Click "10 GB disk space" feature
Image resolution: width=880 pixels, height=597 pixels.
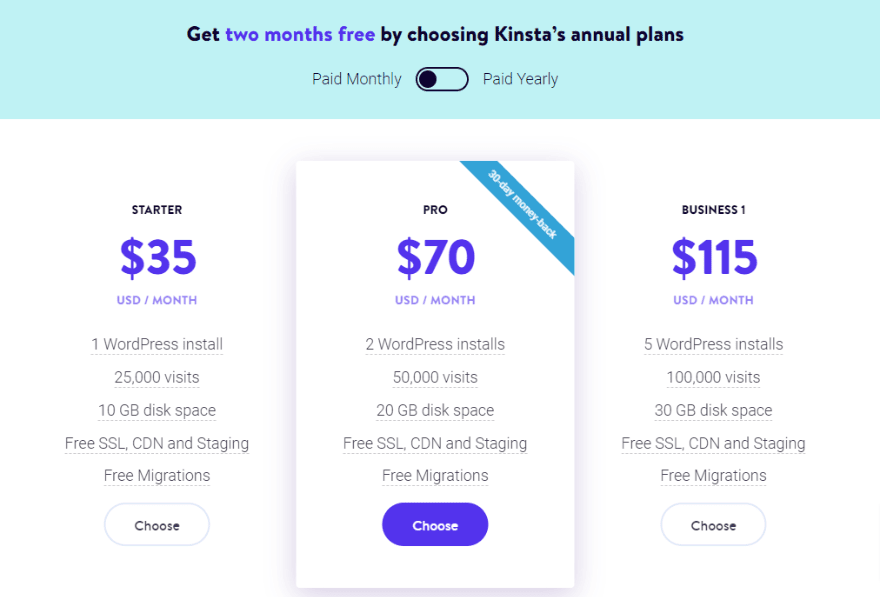point(157,410)
